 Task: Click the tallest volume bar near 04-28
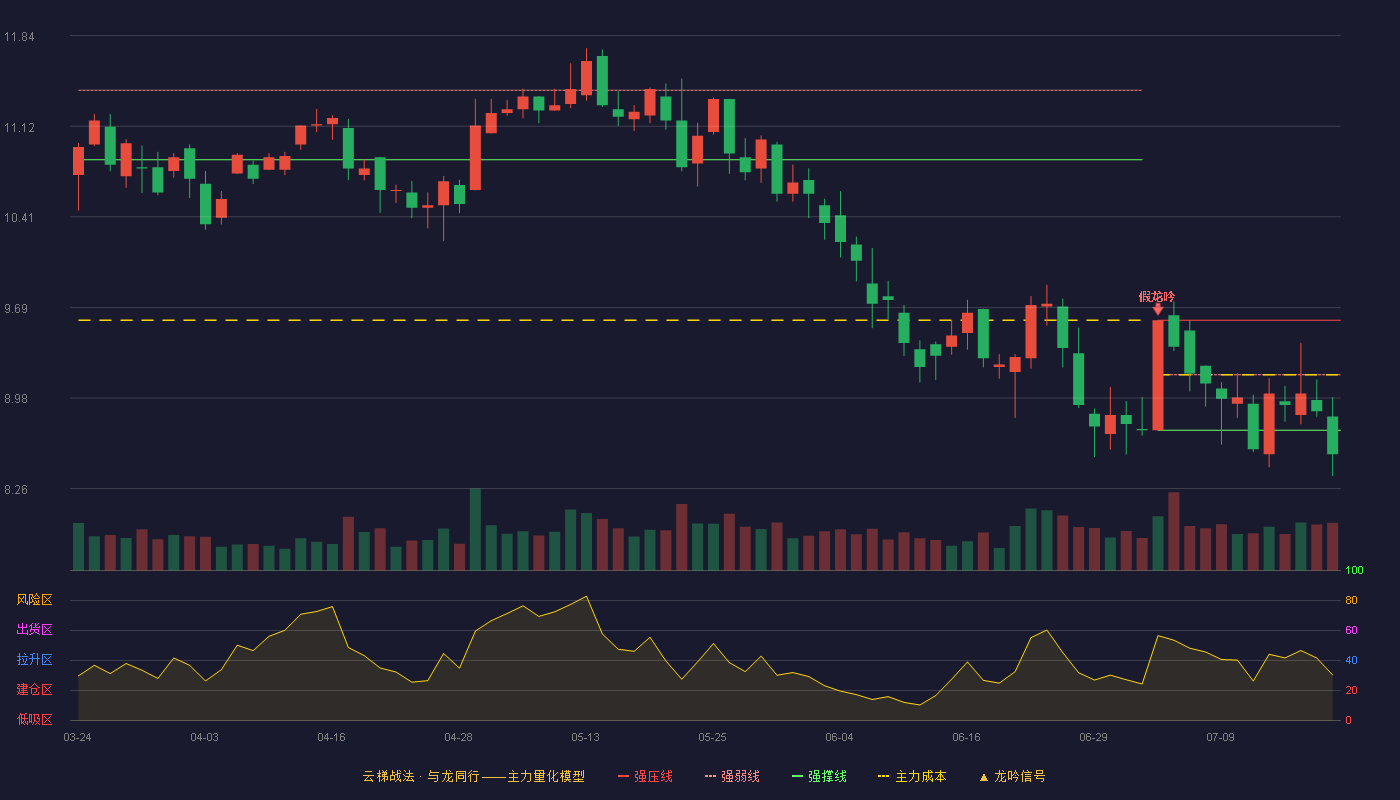point(475,530)
